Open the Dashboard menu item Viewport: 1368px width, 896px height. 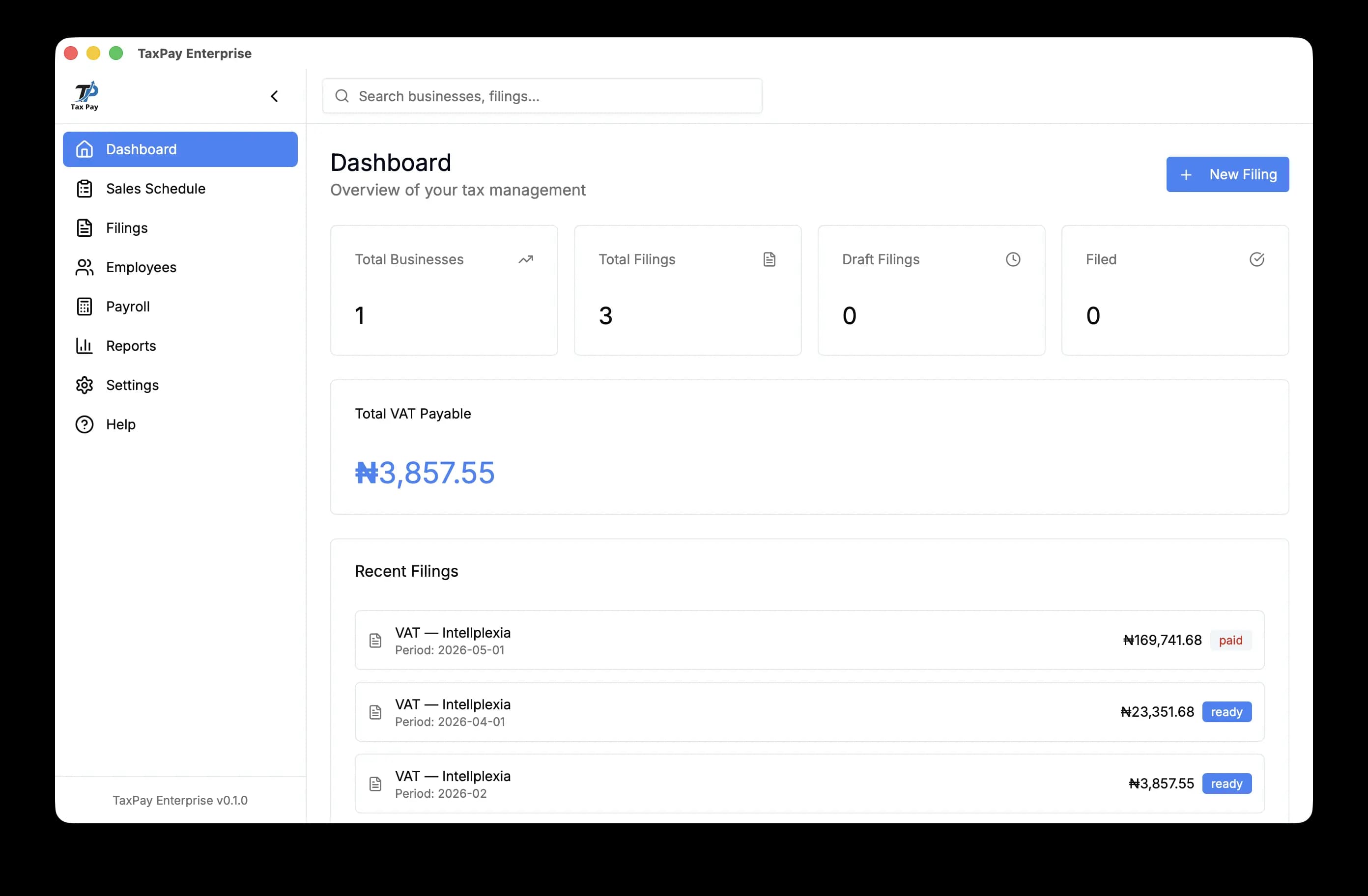(x=180, y=149)
